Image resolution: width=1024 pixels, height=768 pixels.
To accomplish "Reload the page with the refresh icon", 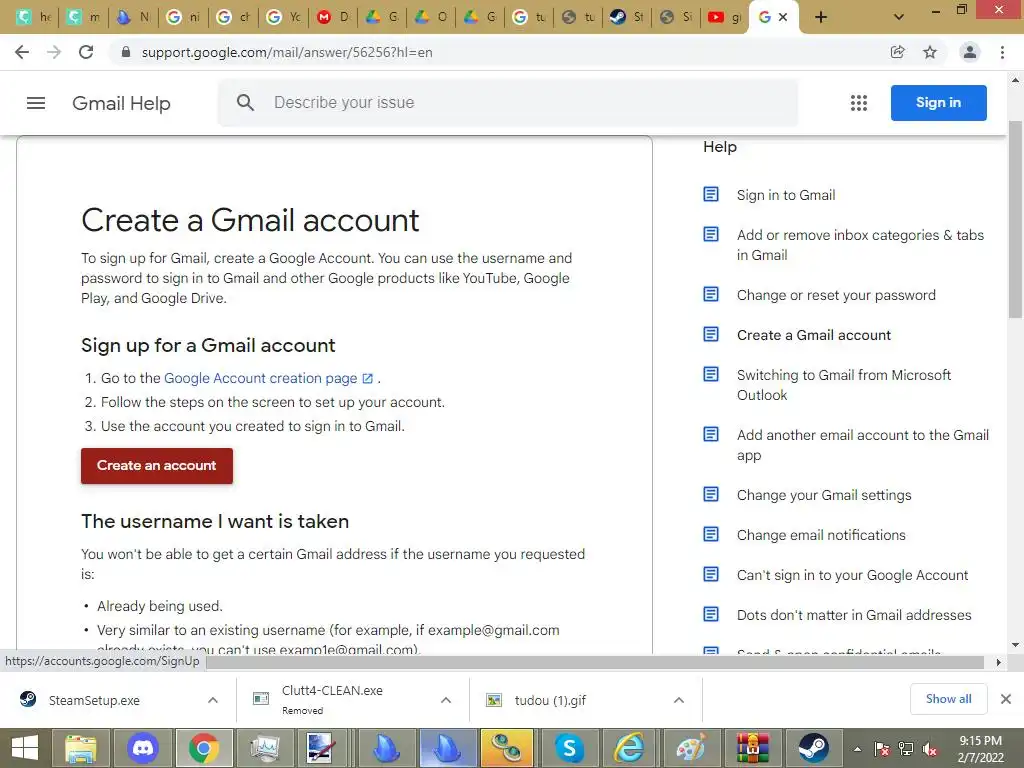I will 86,52.
